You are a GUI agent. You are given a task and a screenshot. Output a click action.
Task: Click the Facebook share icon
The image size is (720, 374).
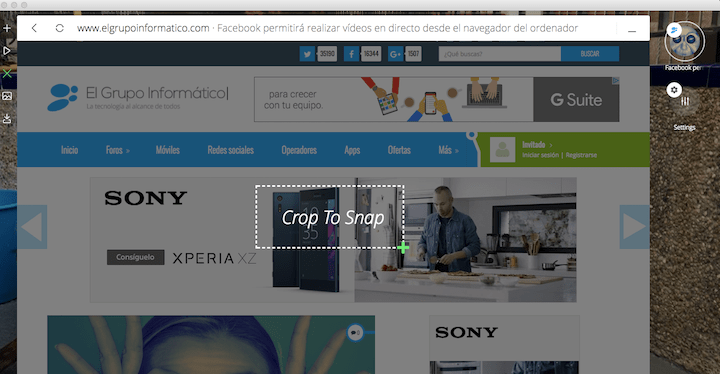pos(351,54)
